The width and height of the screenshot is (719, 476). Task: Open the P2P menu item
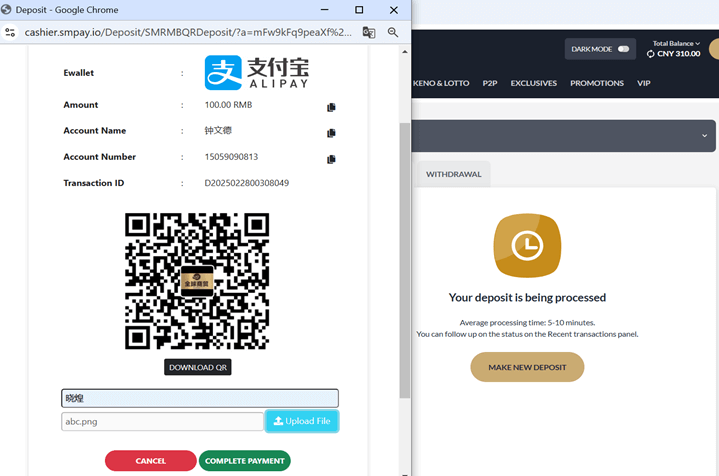pyautogui.click(x=490, y=83)
